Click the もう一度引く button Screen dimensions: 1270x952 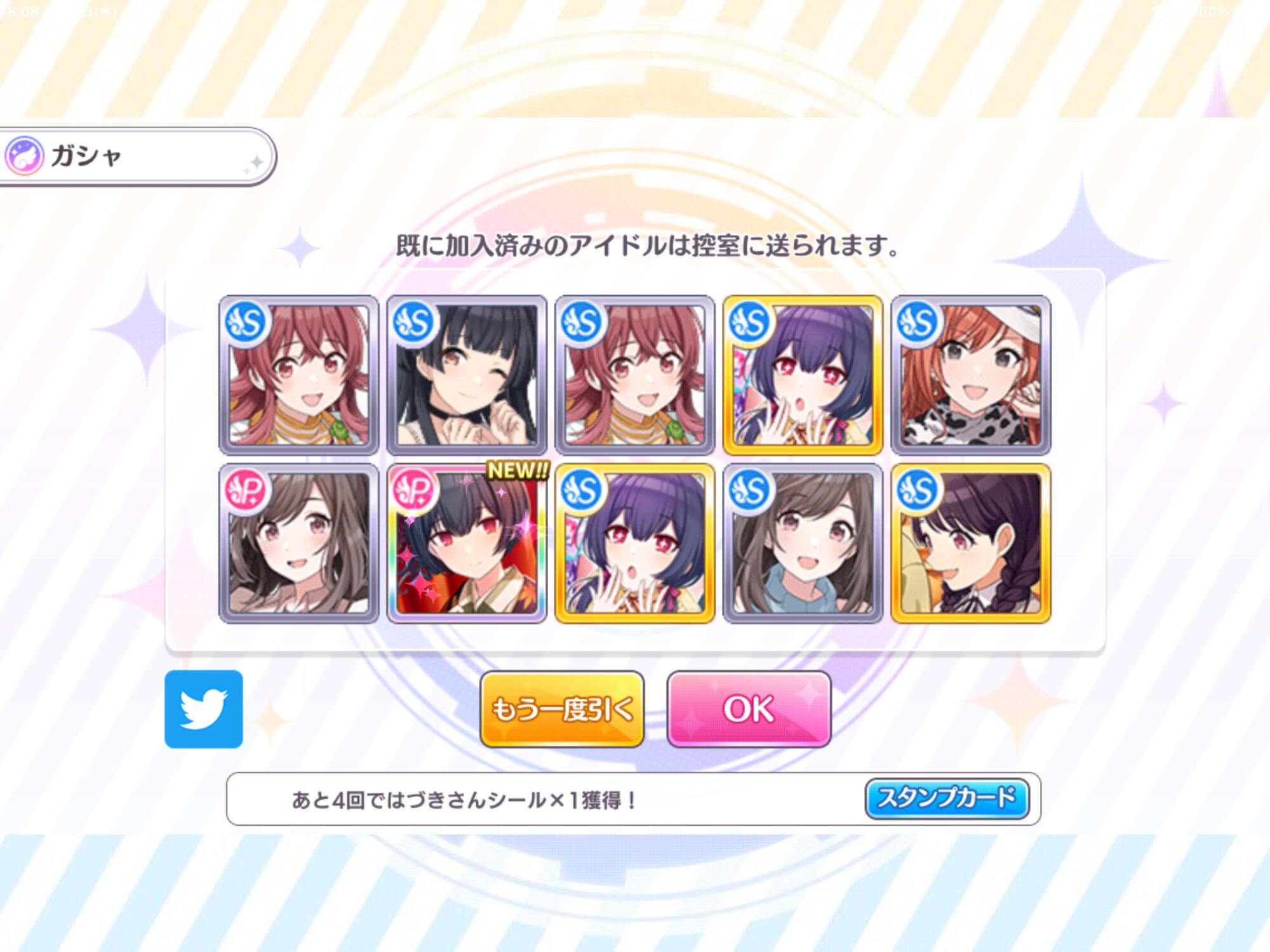click(x=562, y=709)
